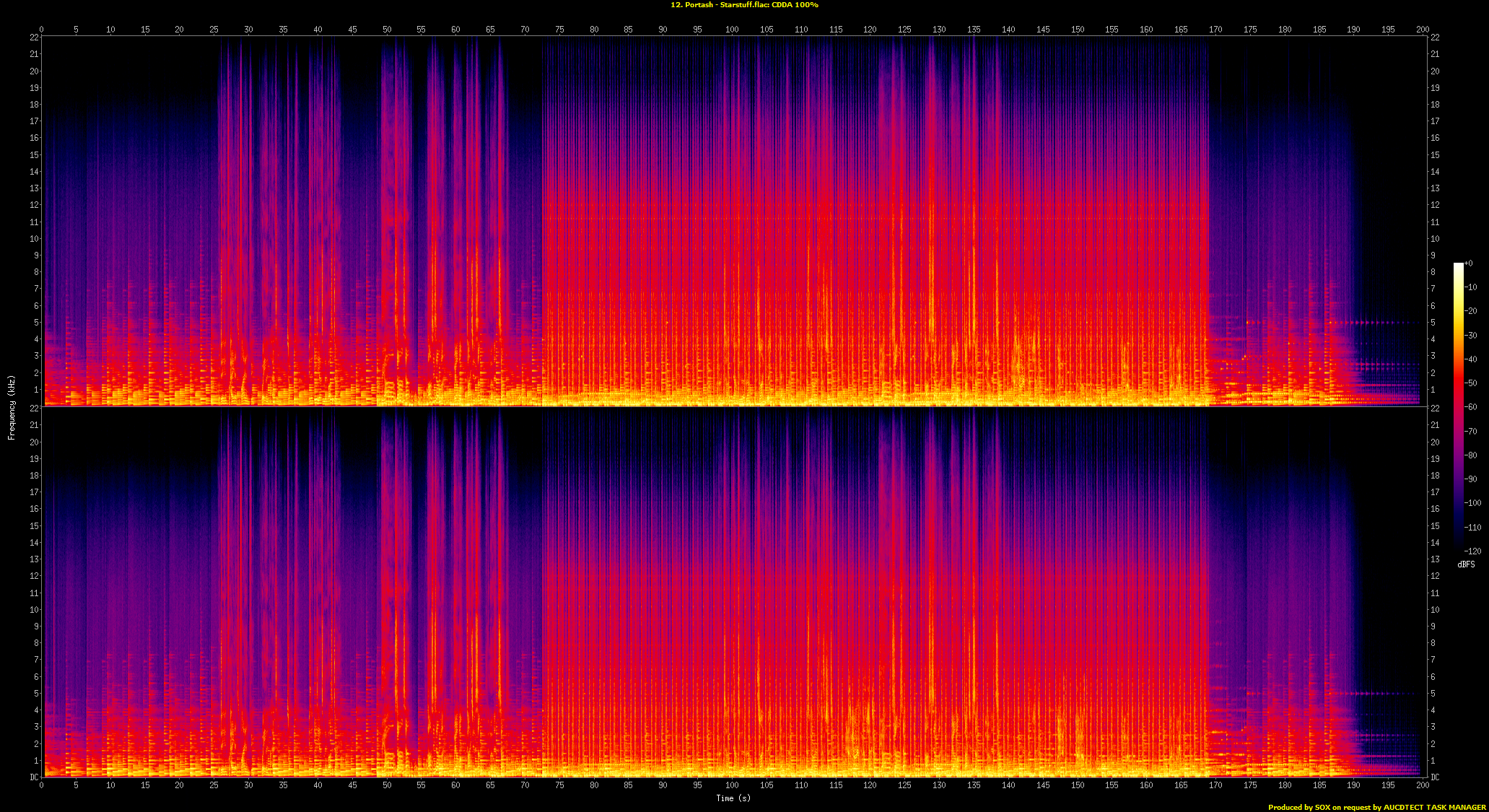Click the "Frequency (kHz)" vertical axis label

12,407
